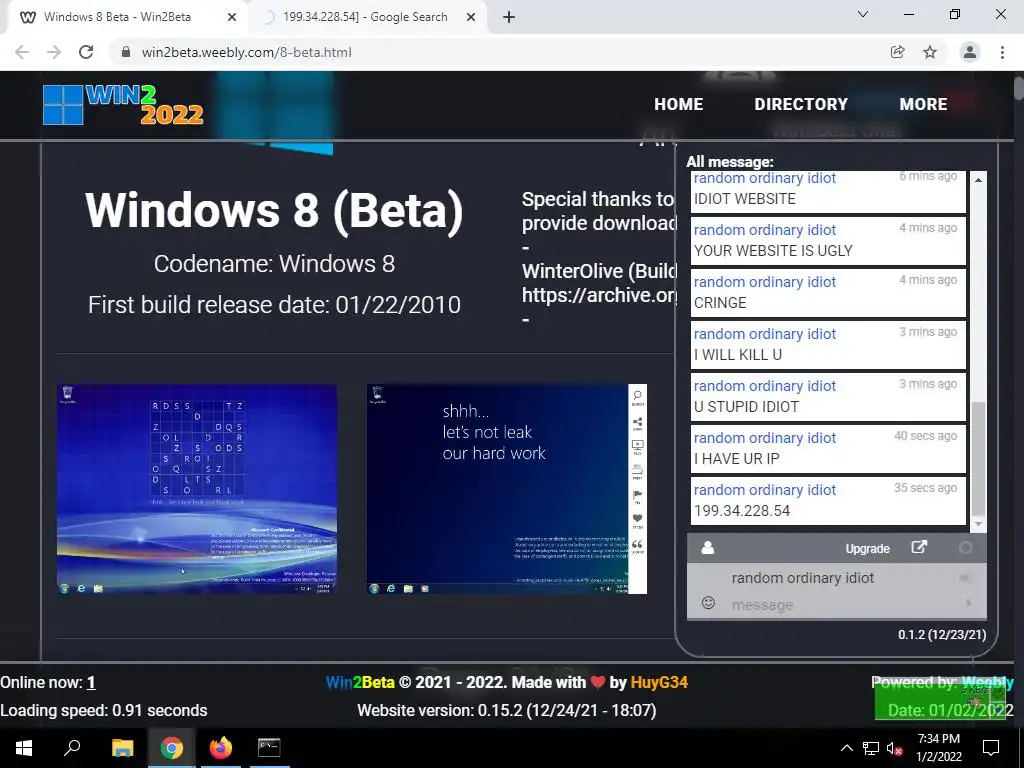Reload the page with refresh icon
This screenshot has height=768, width=1024.
[x=86, y=52]
